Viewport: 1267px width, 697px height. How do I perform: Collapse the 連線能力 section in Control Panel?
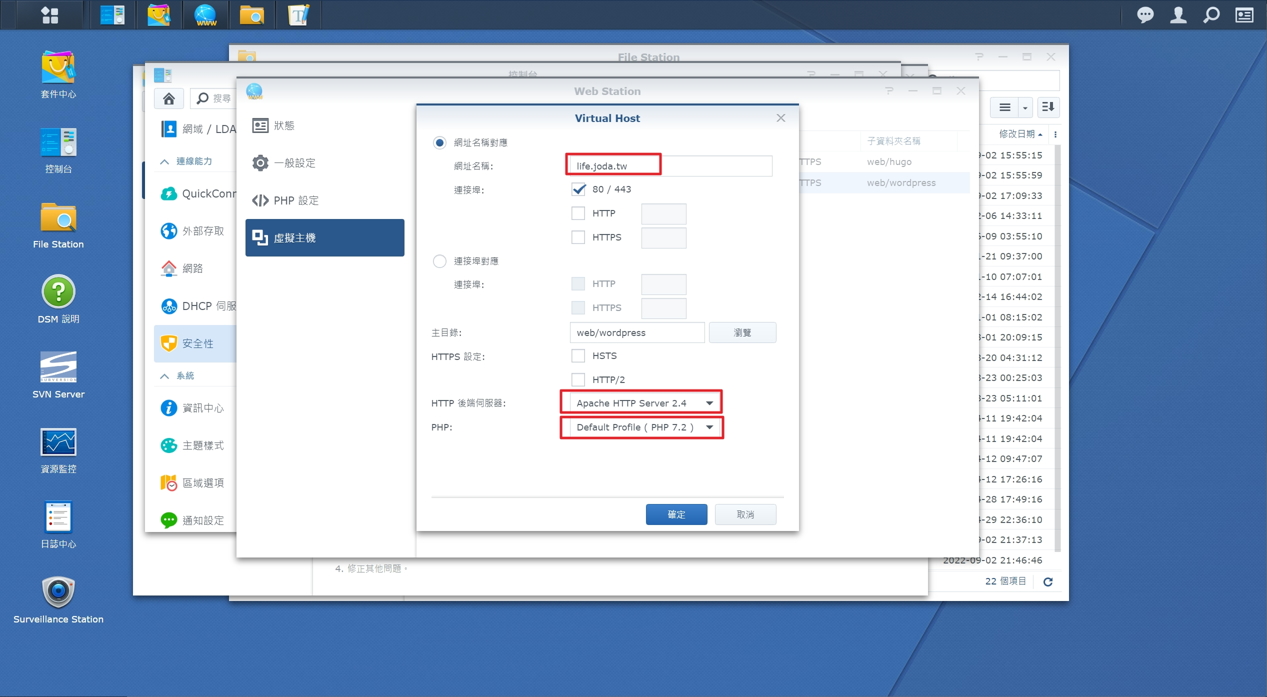165,161
